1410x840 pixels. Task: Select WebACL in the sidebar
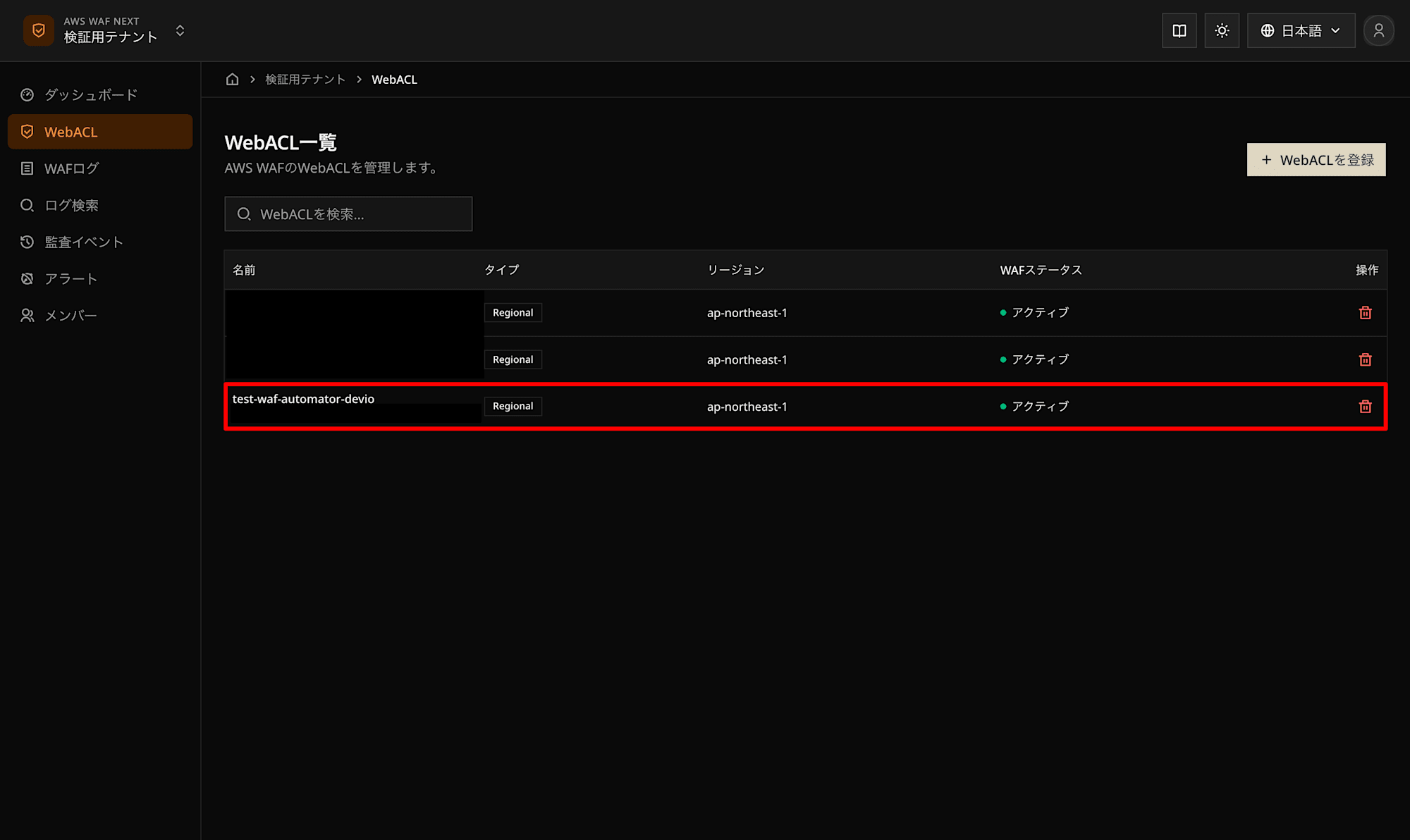pyautogui.click(x=100, y=132)
